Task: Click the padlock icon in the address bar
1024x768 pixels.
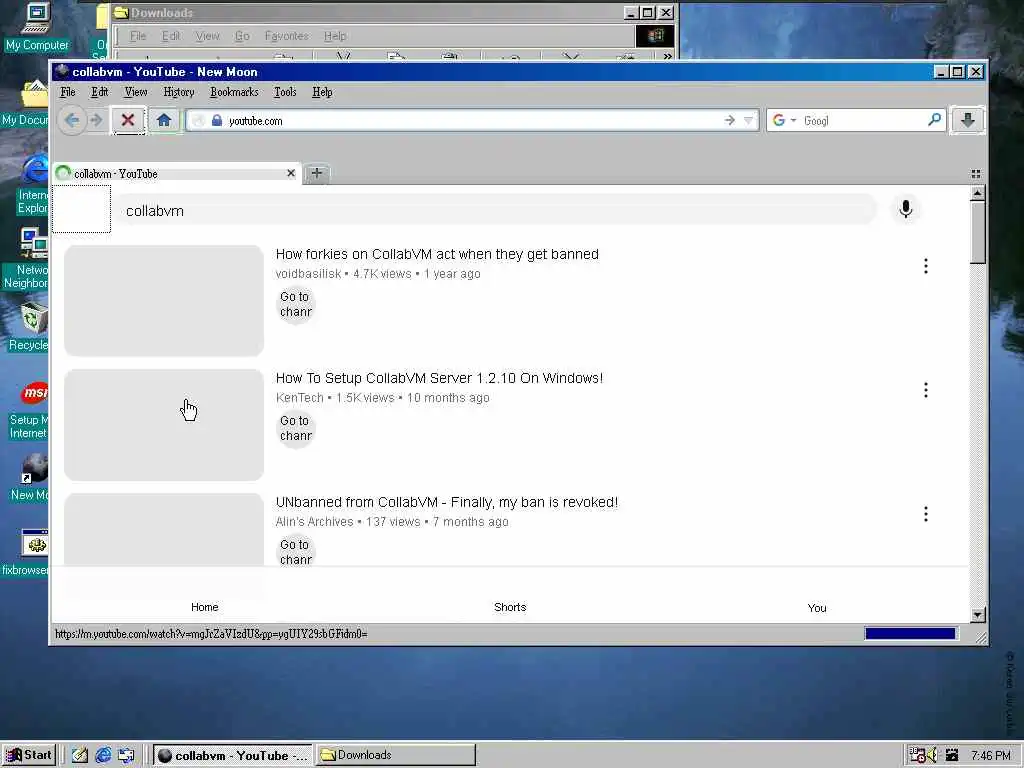Action: pyautogui.click(x=217, y=121)
